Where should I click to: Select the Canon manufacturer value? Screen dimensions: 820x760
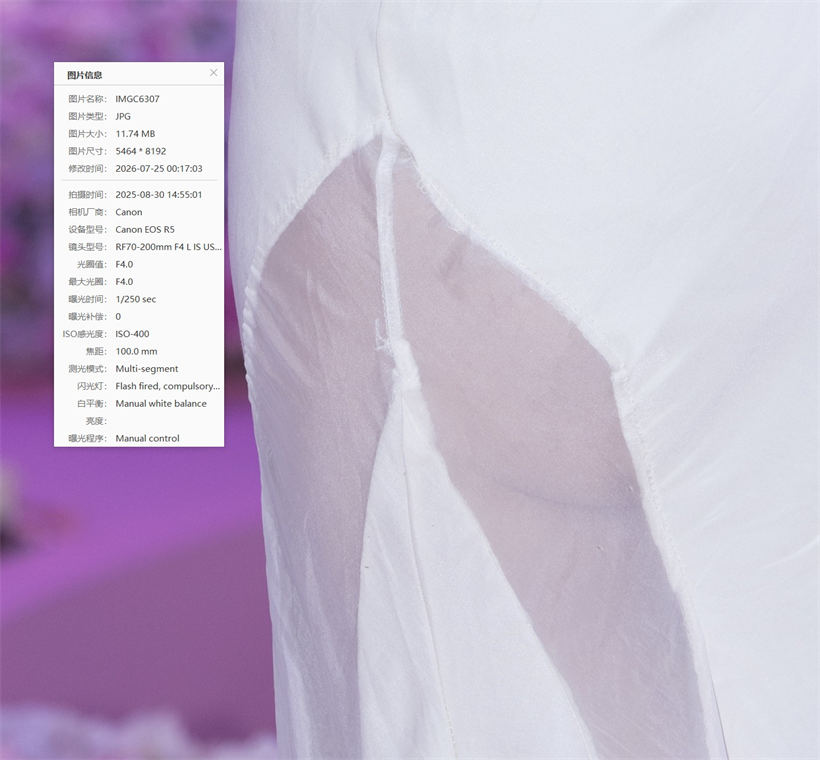click(x=129, y=212)
